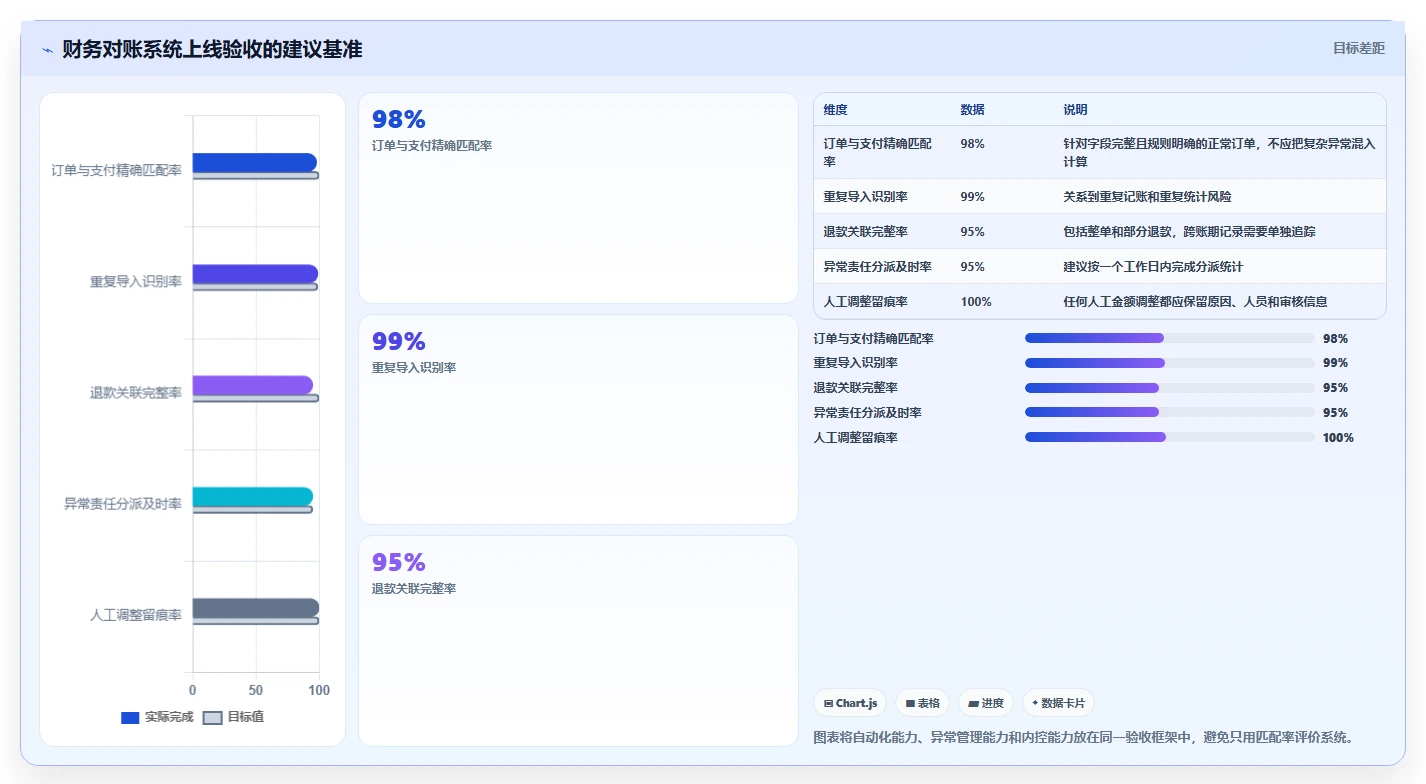Click the footer note starting 图表将自动化能力

(x=1085, y=737)
